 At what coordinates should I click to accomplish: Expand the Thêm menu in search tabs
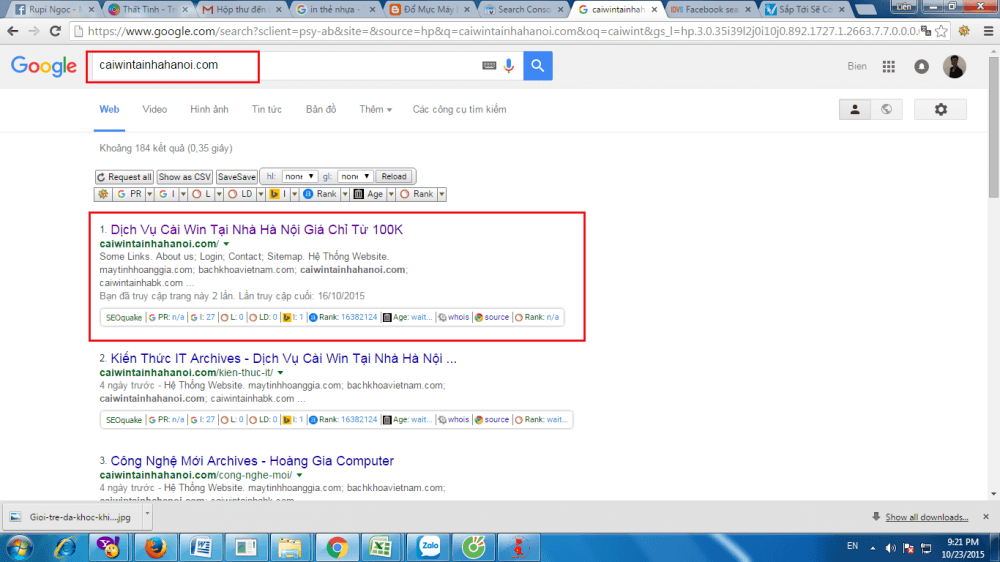click(x=375, y=110)
